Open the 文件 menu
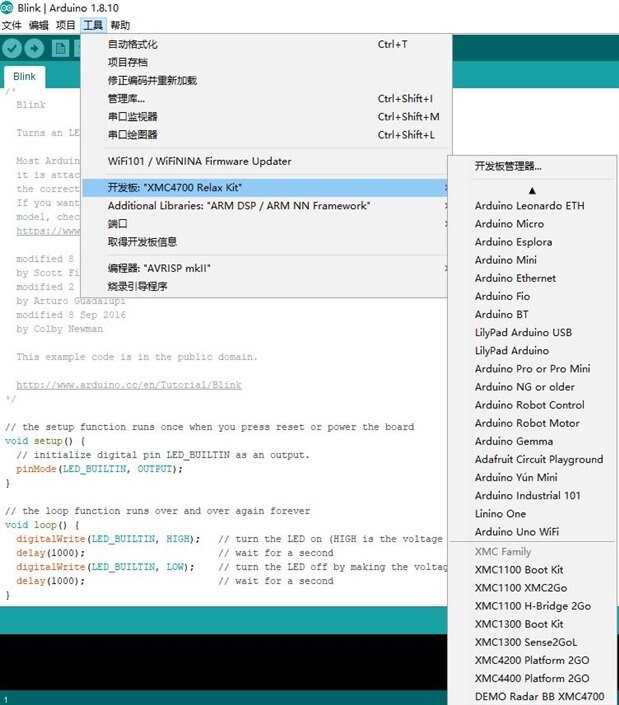619x705 pixels. [x=12, y=25]
